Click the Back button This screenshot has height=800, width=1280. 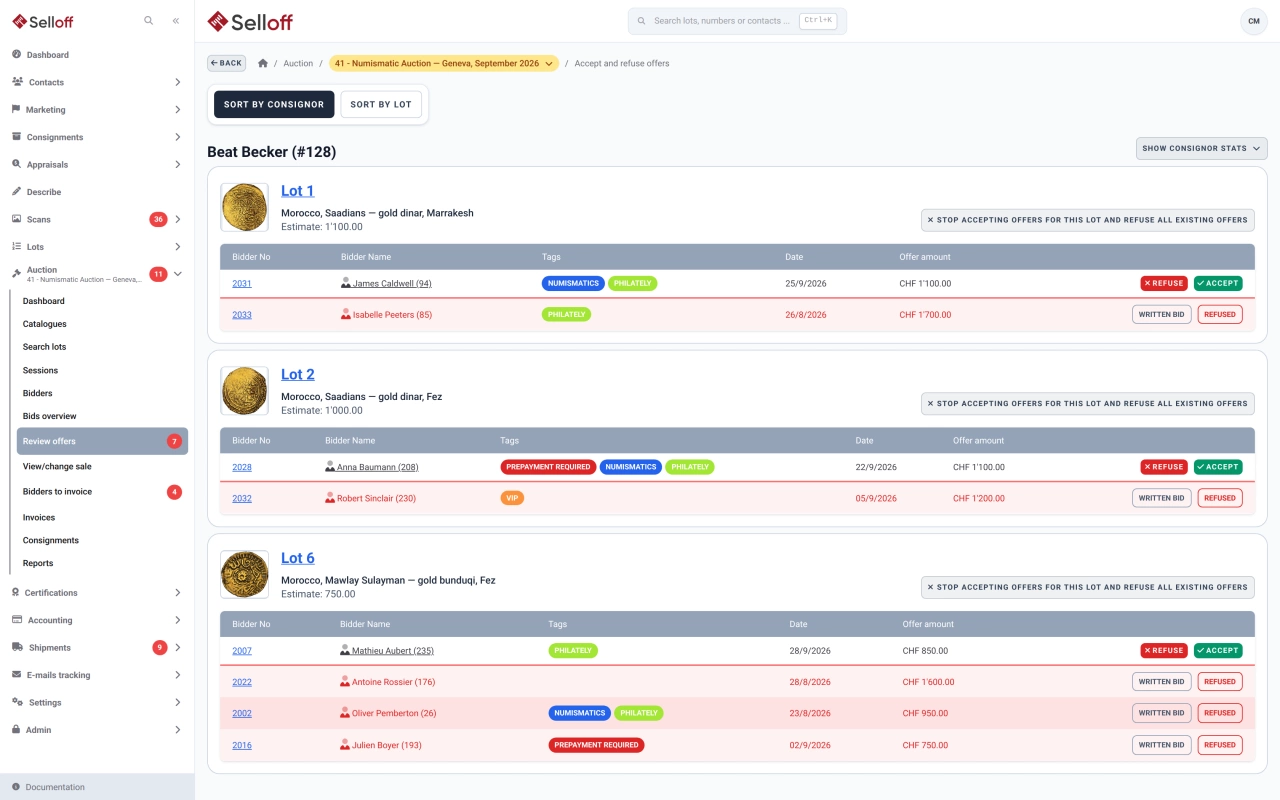coord(226,63)
